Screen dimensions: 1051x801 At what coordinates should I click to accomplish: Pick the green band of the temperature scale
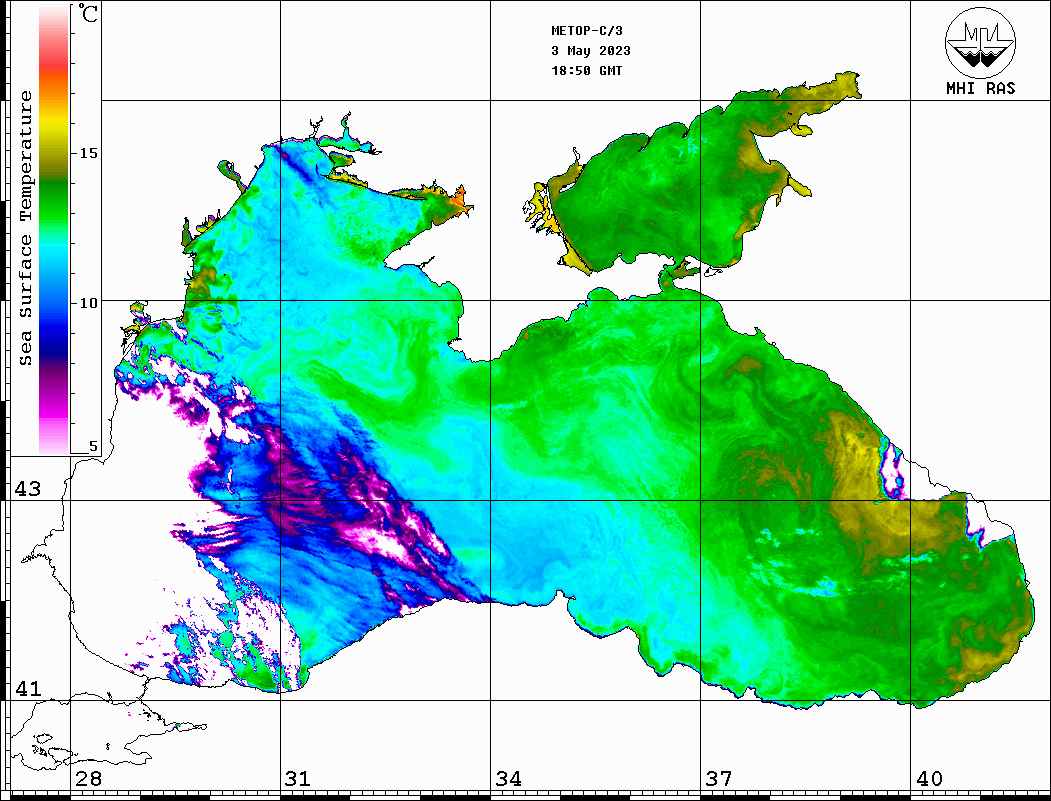(x=54, y=201)
